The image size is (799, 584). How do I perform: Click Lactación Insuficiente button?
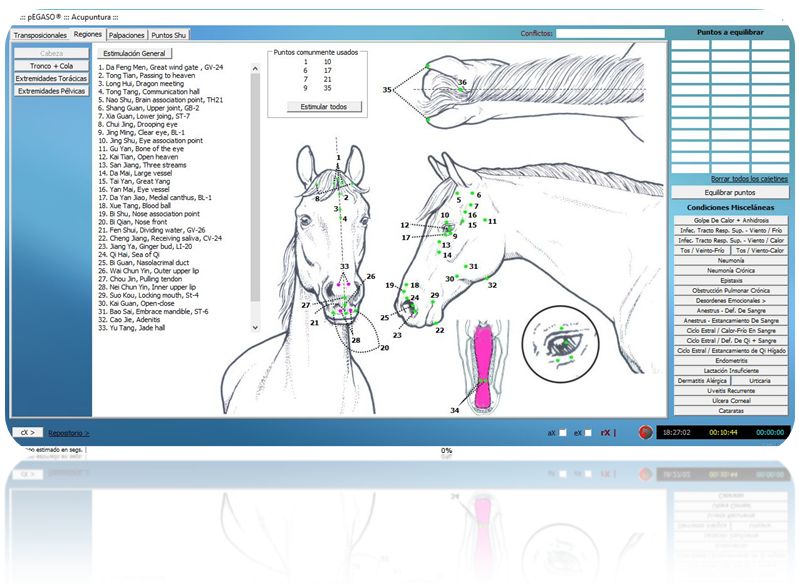731,370
